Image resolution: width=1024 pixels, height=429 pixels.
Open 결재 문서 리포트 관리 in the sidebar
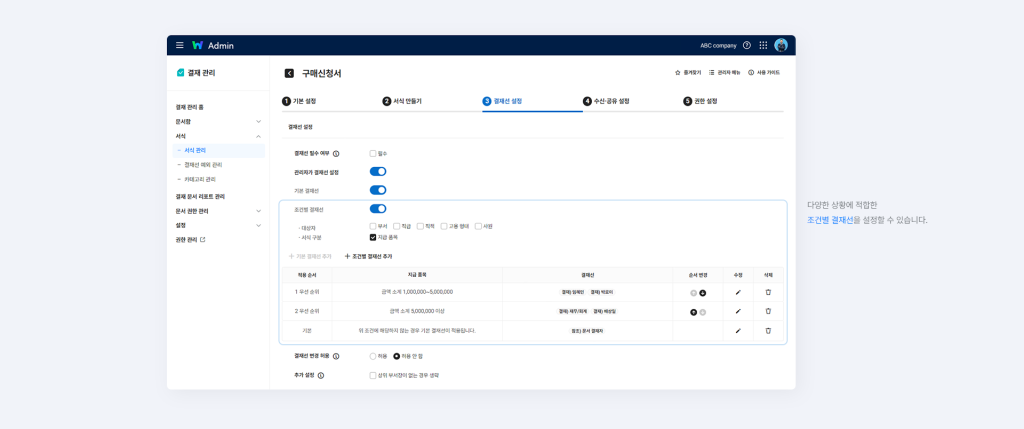(x=200, y=197)
